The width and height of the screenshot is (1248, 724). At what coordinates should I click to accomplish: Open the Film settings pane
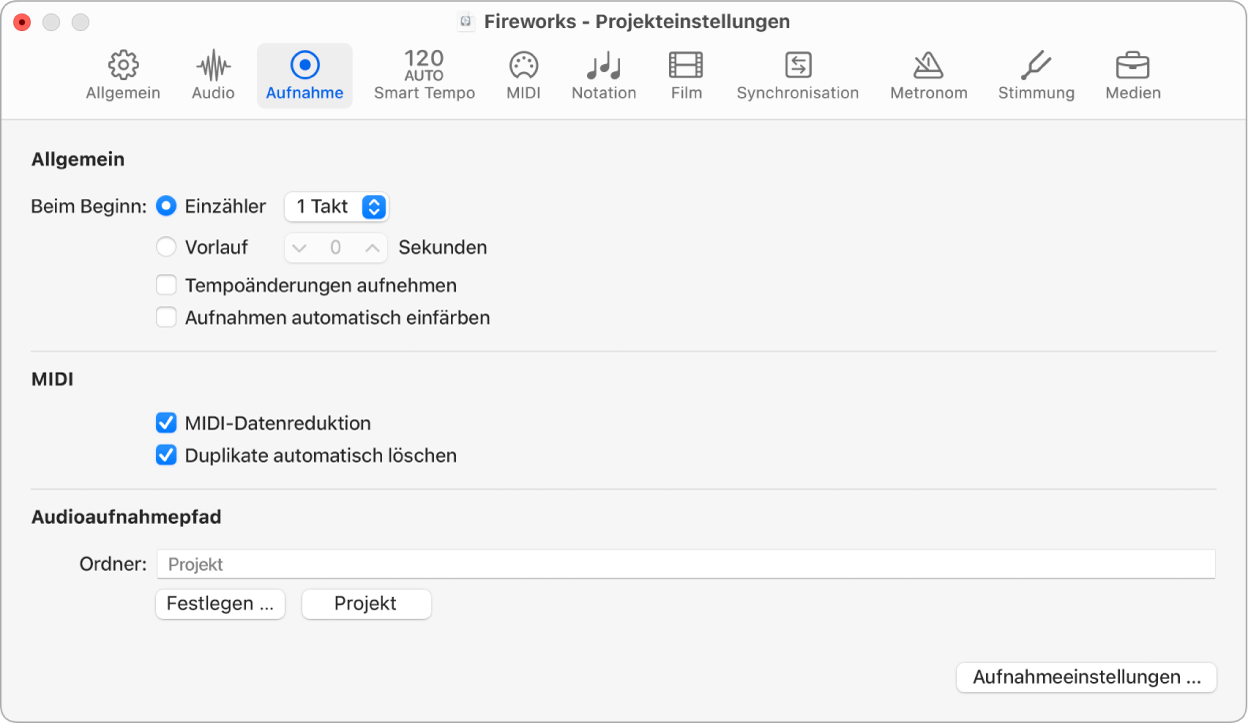tap(685, 75)
